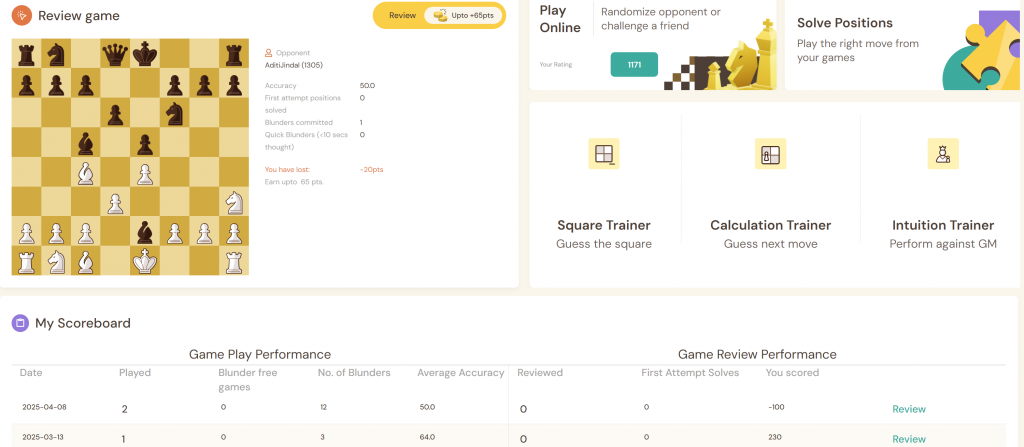Click 'Perform against GM' subtitle
1024x447 pixels.
coord(943,244)
